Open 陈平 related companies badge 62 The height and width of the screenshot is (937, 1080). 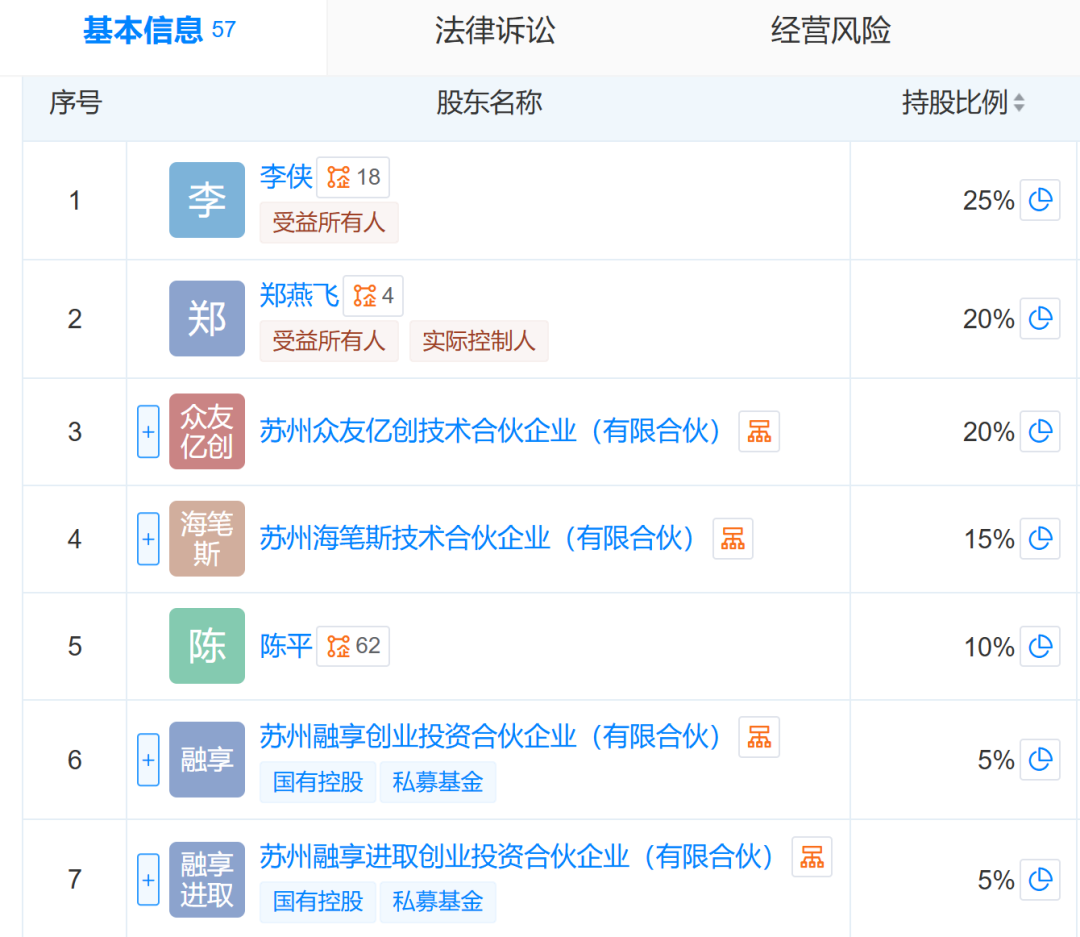click(x=353, y=646)
